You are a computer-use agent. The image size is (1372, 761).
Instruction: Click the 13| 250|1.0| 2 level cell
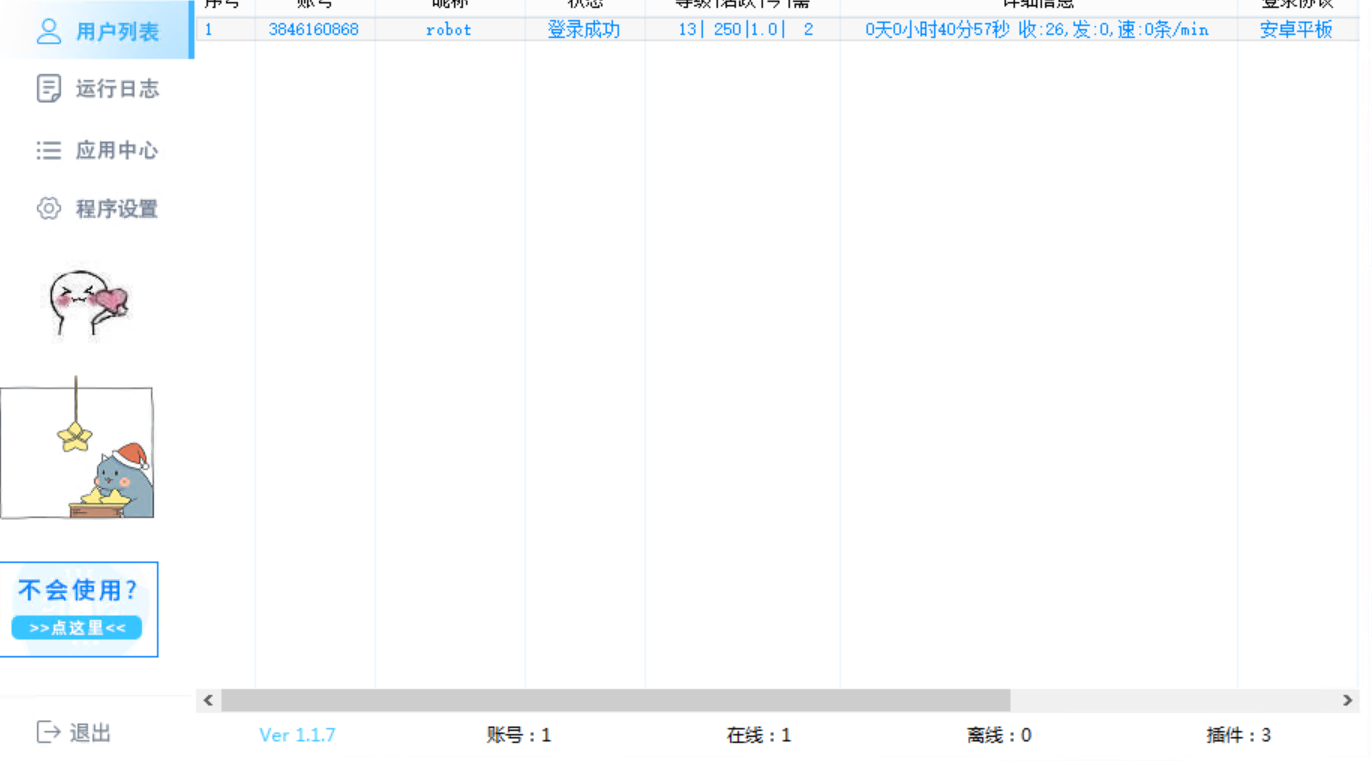click(745, 29)
